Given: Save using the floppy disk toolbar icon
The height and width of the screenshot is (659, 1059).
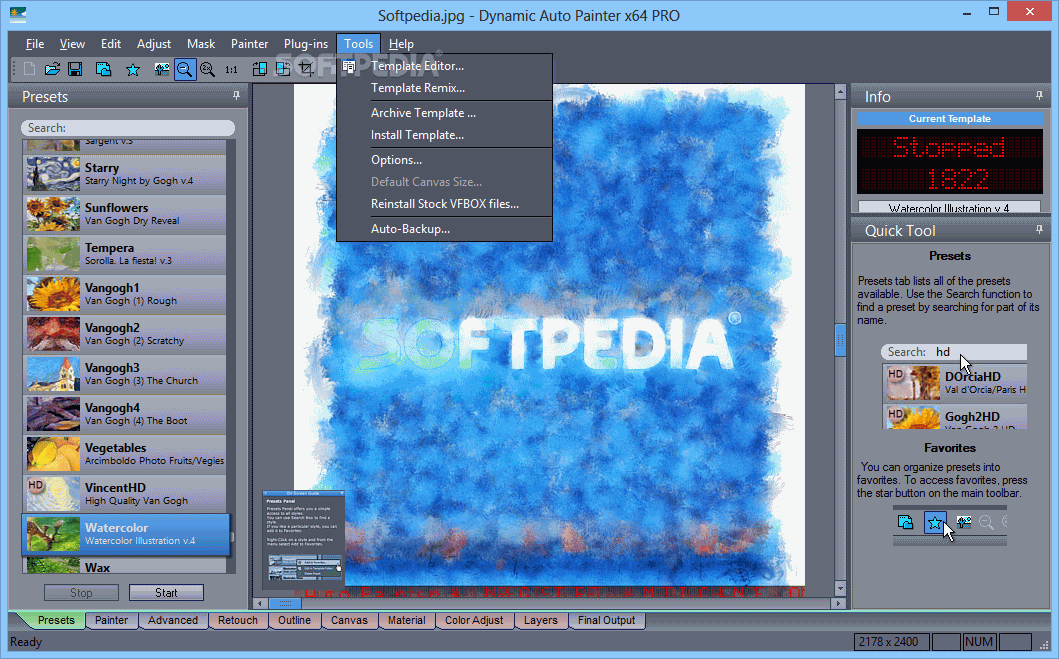Looking at the screenshot, I should 75,69.
